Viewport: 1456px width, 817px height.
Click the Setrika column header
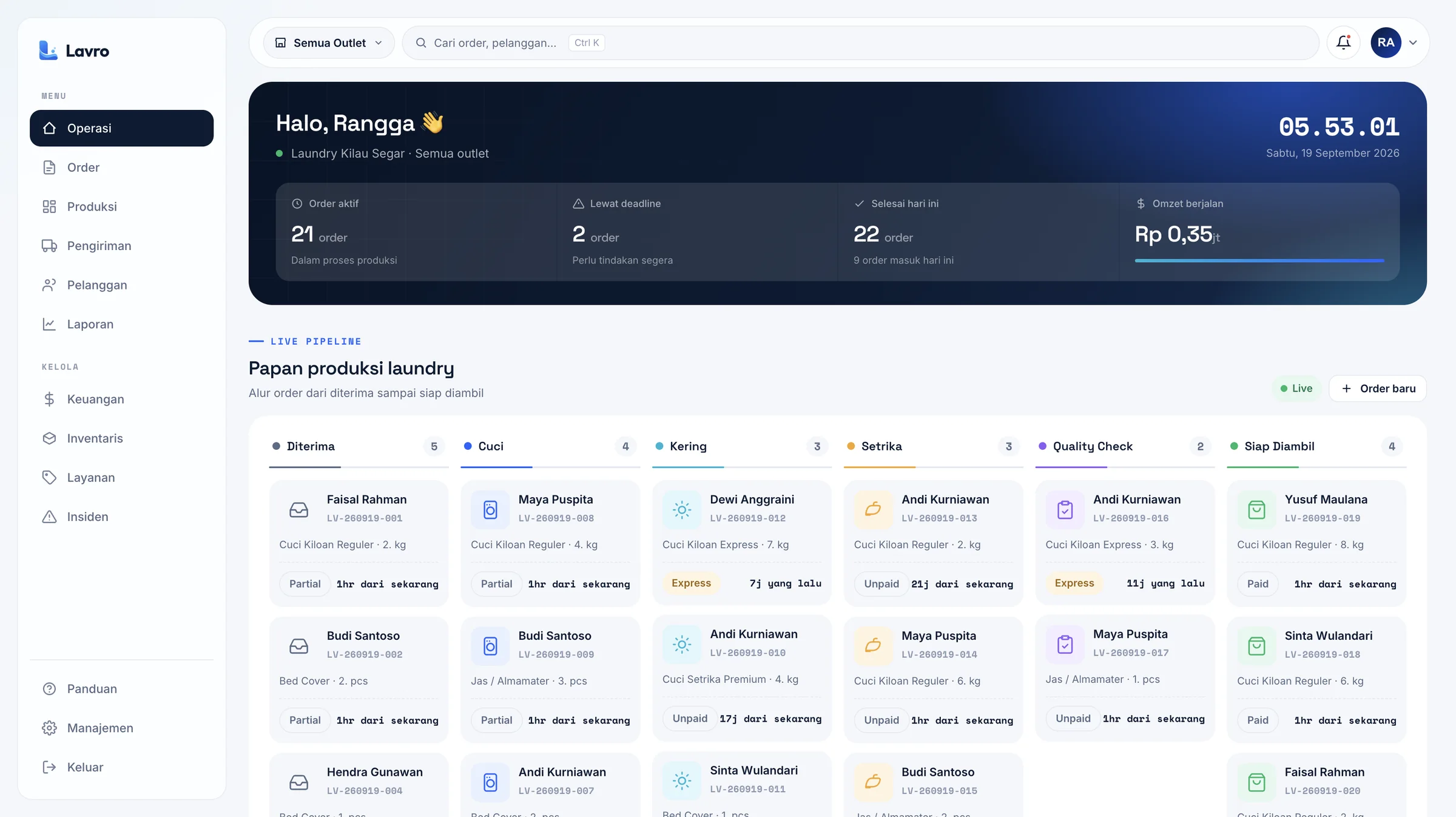(934, 446)
